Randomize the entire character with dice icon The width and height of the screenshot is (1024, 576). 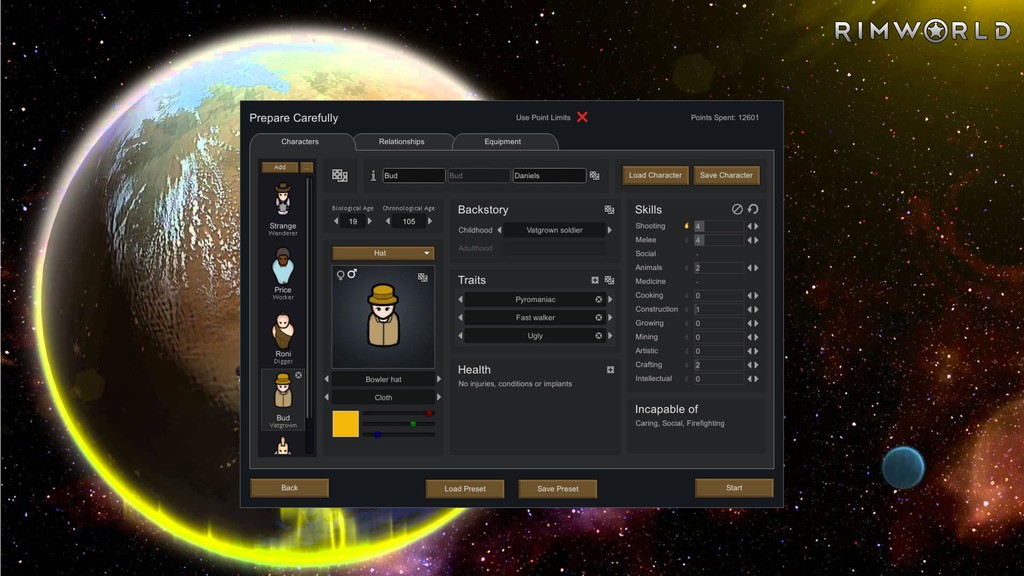(340, 175)
